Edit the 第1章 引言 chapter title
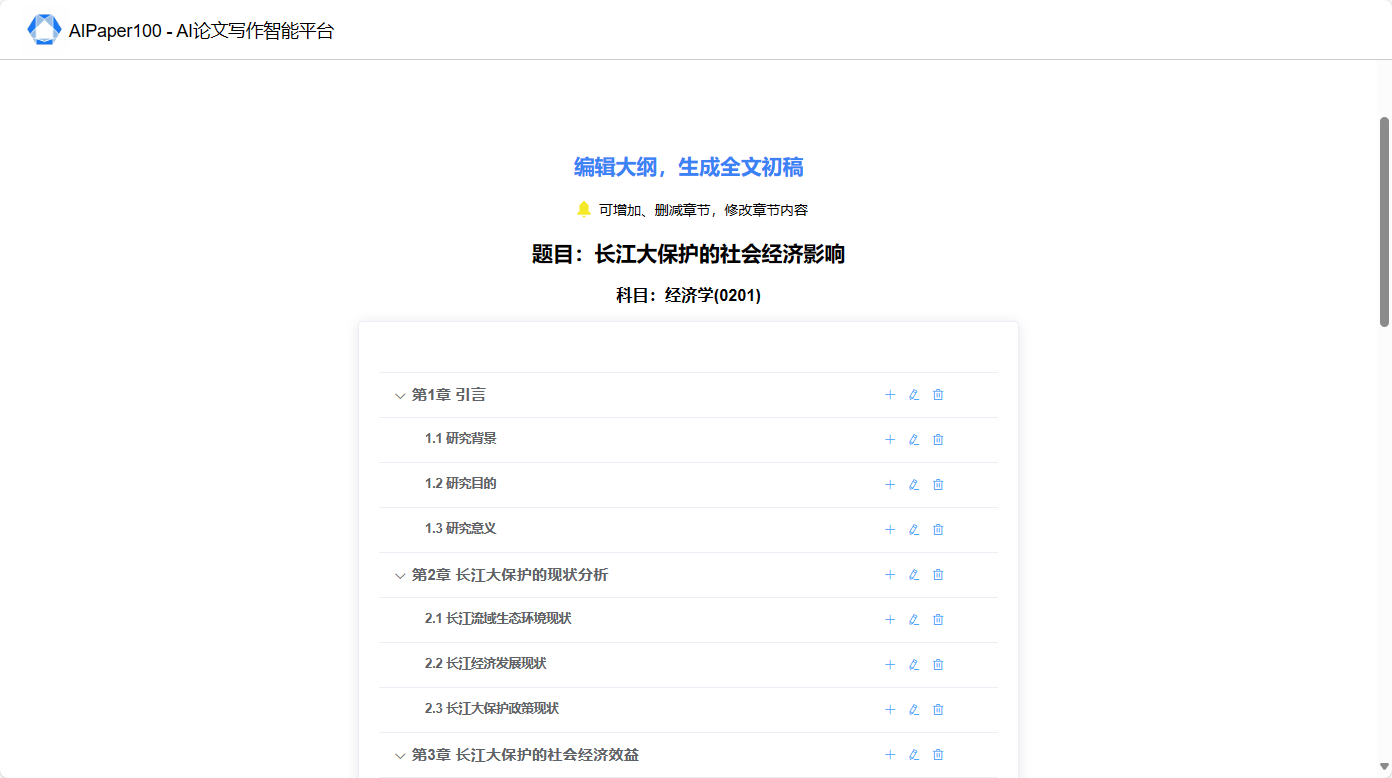Screen dimensions: 1392x778 pos(914,395)
